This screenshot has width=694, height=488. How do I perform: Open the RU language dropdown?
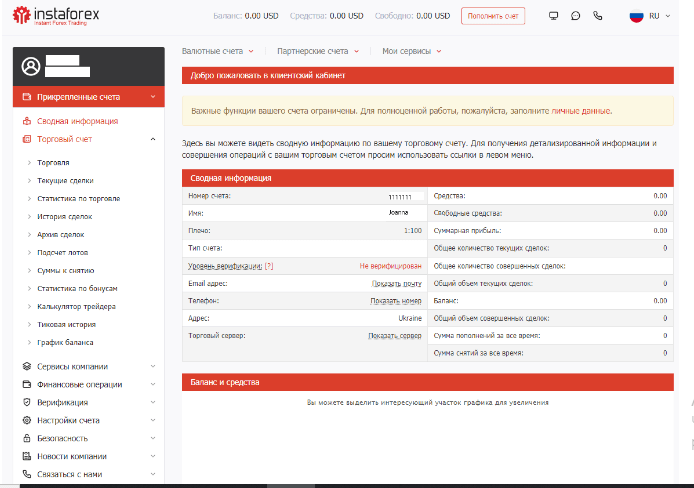point(660,16)
